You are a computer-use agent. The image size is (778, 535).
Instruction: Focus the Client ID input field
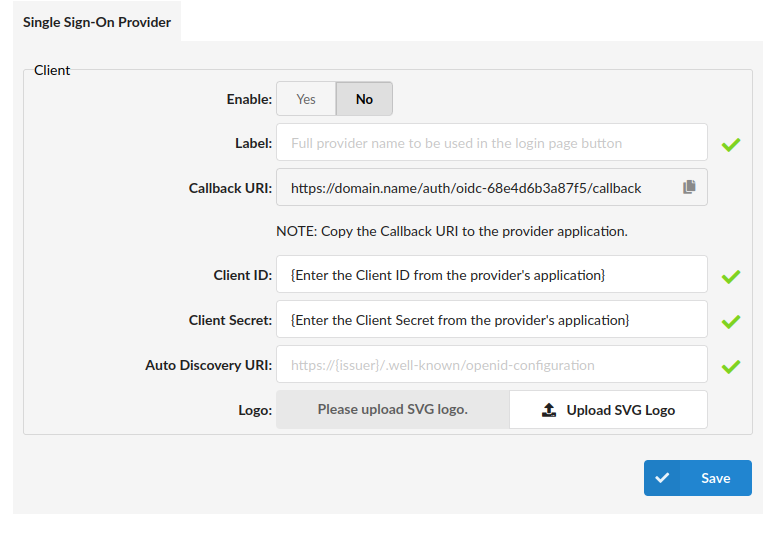(x=491, y=275)
